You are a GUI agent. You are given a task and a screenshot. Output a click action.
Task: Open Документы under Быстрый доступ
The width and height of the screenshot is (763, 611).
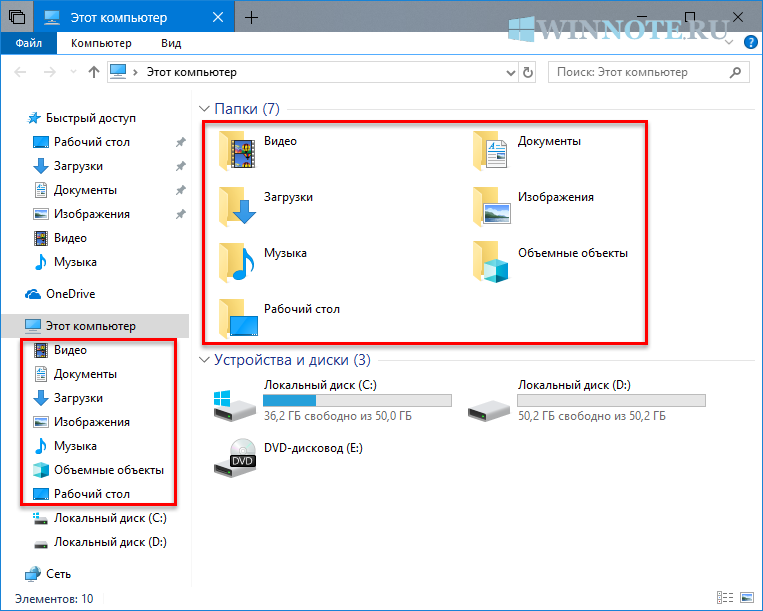pos(75,190)
